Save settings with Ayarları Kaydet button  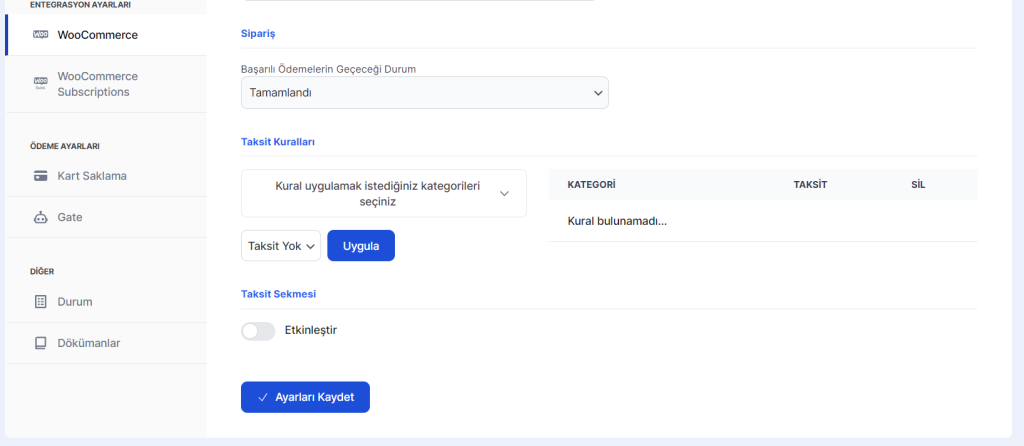click(305, 397)
